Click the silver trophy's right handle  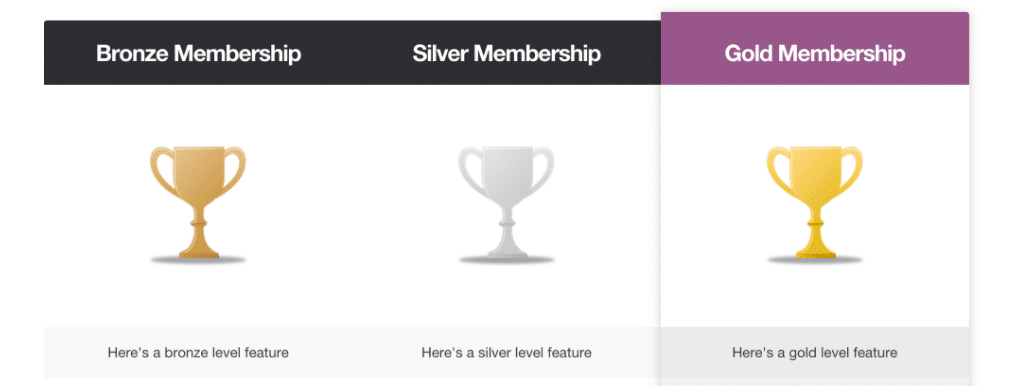pos(542,171)
